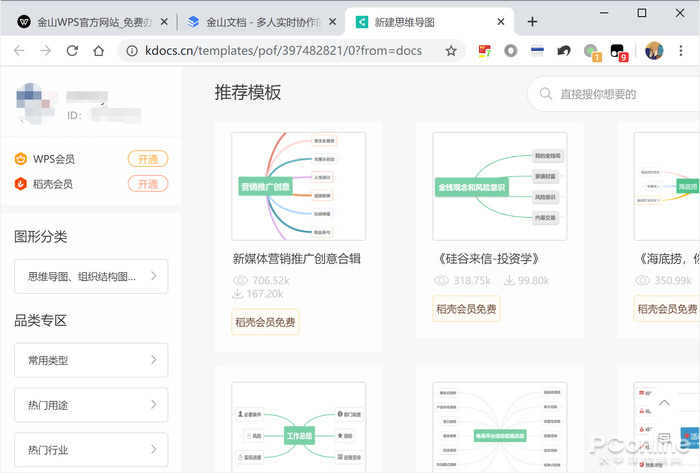
Task: Go to browser home page icon
Action: (98, 50)
